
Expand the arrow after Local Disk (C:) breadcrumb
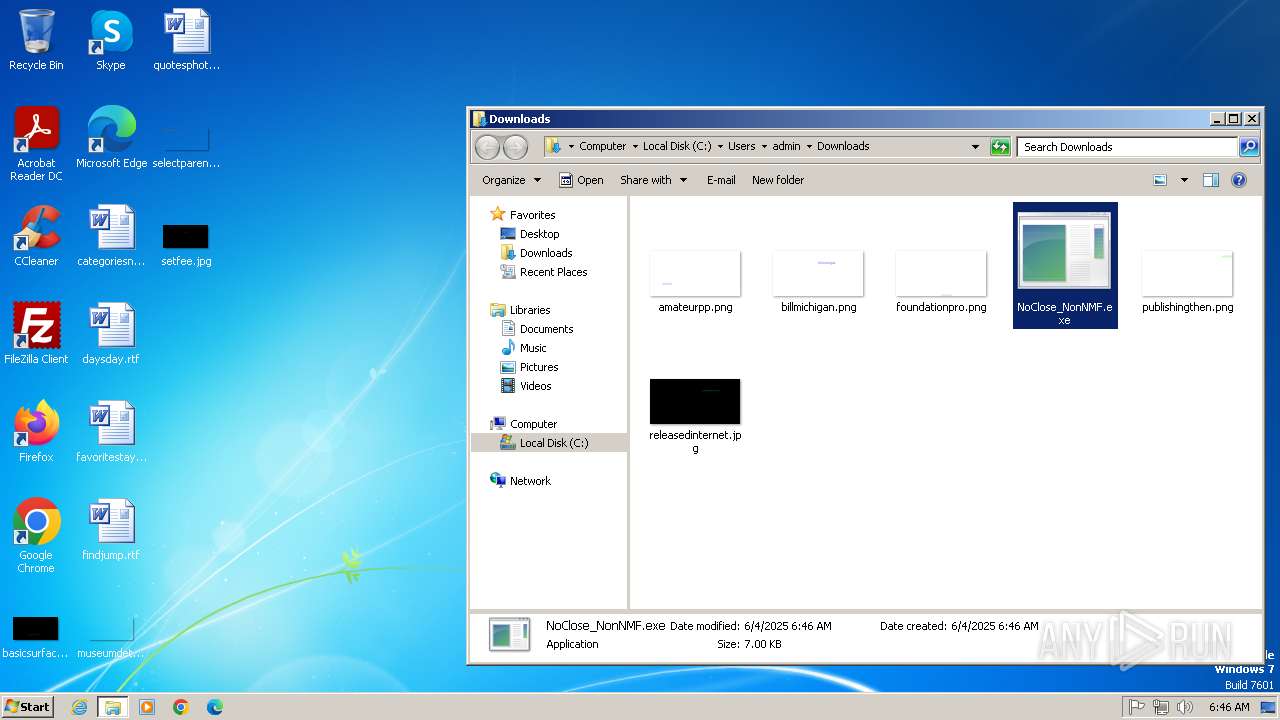pos(720,146)
